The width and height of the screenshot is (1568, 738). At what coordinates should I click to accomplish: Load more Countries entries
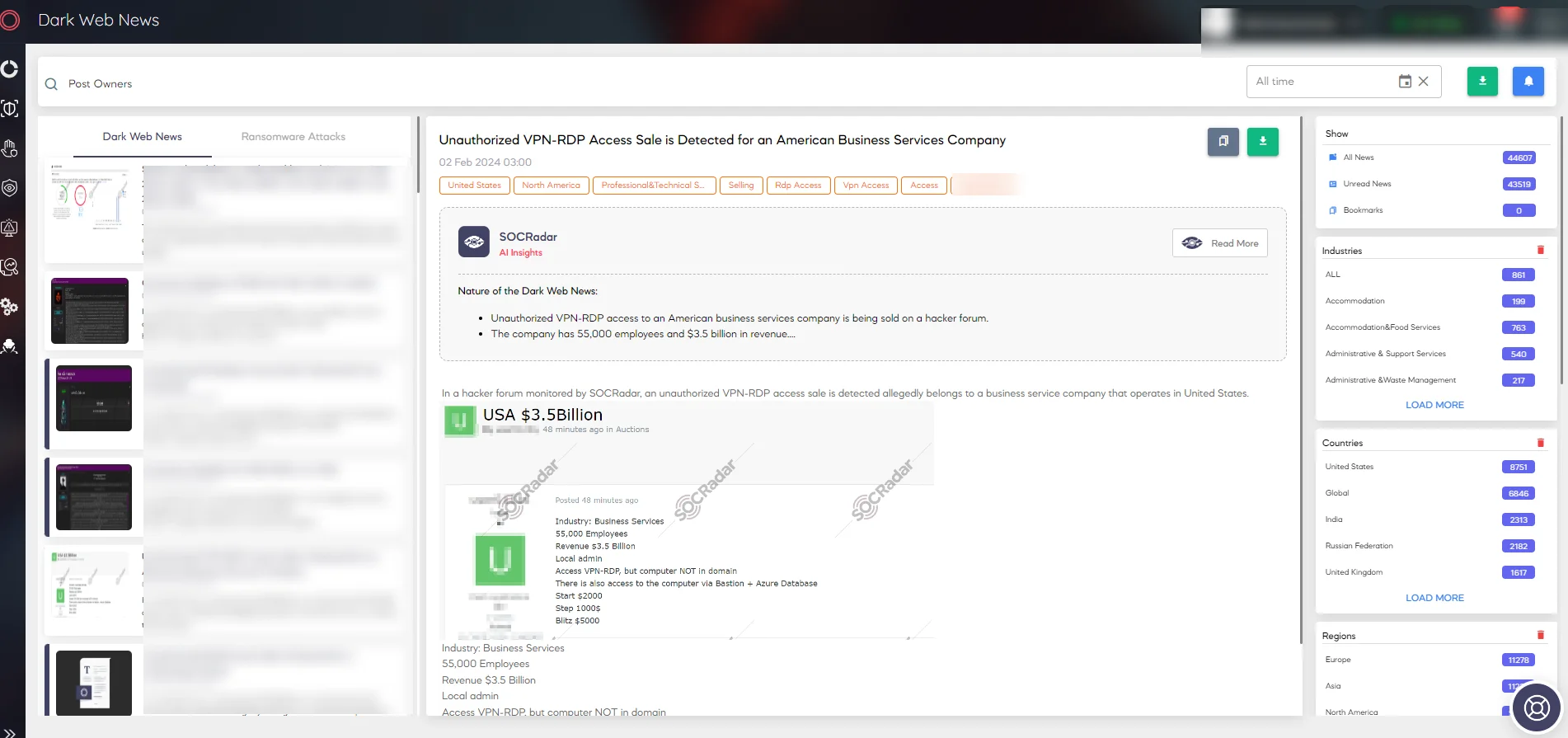pos(1434,598)
